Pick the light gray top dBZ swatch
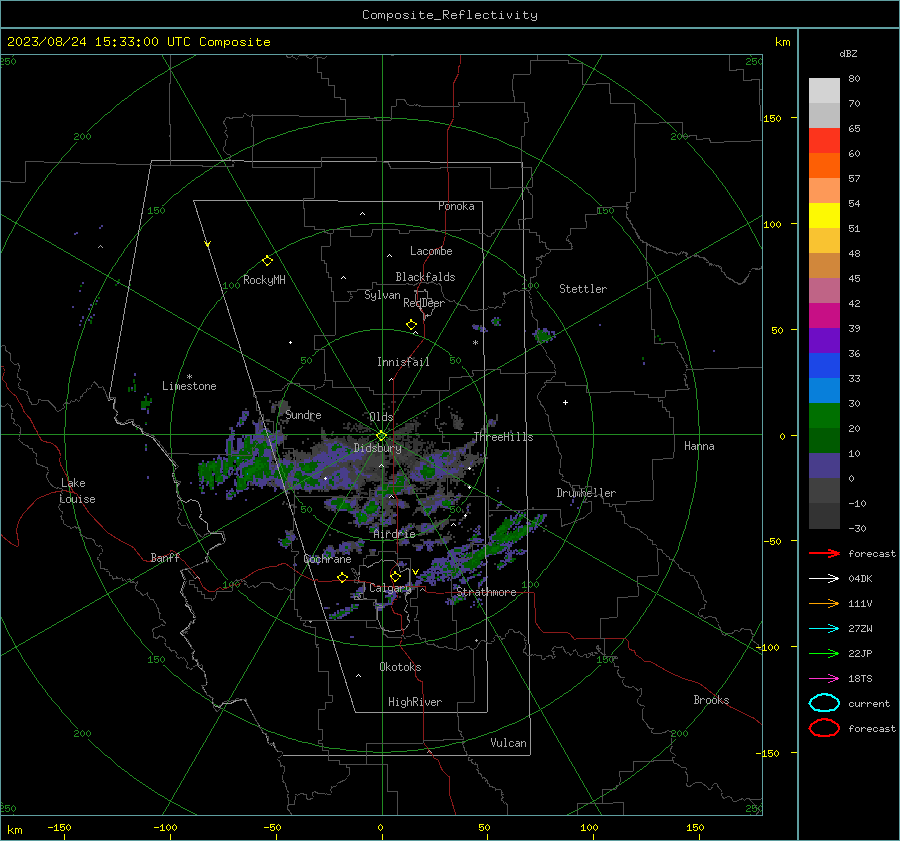 824,91
